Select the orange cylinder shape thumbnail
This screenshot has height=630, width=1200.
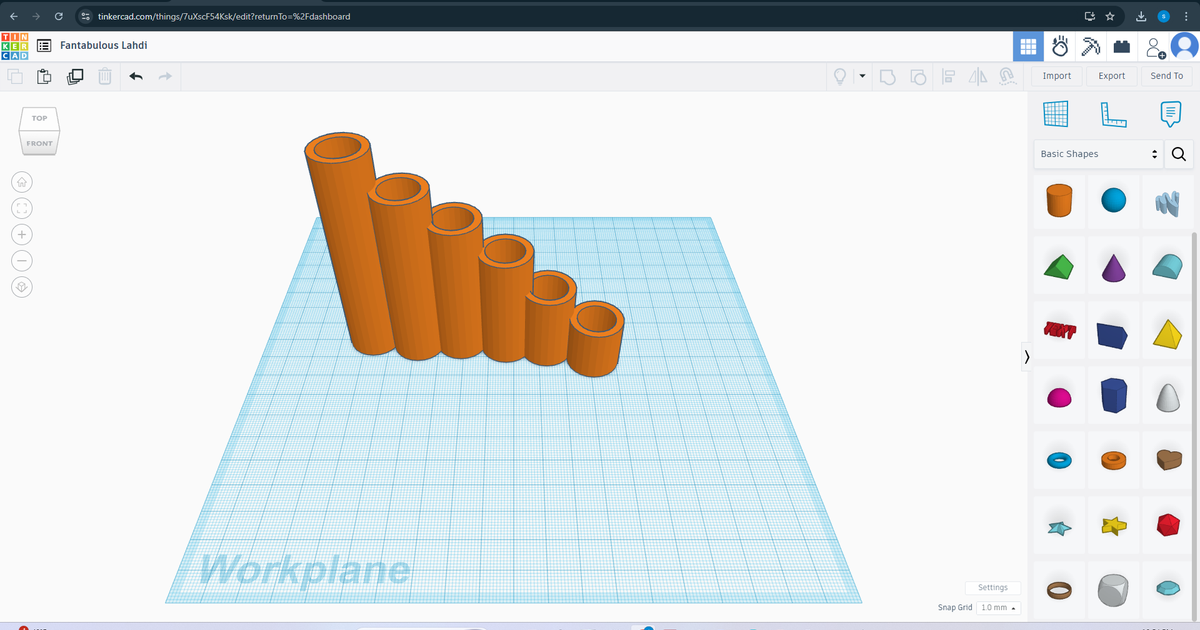[1058, 200]
